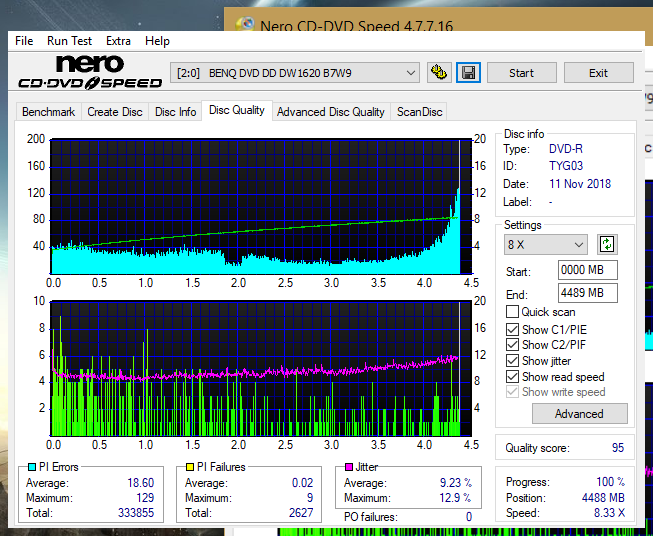Disable Show jitter option
The width and height of the screenshot is (653, 536).
coord(512,361)
